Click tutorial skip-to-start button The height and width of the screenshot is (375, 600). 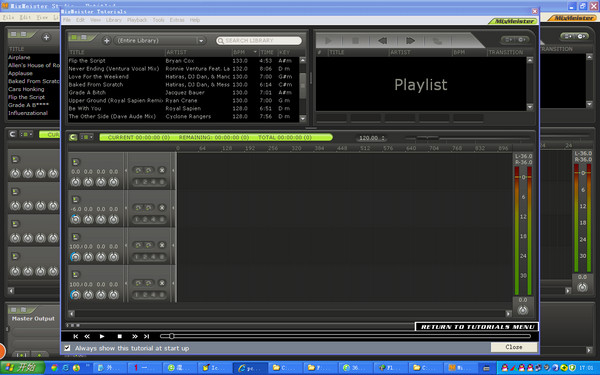(76, 336)
